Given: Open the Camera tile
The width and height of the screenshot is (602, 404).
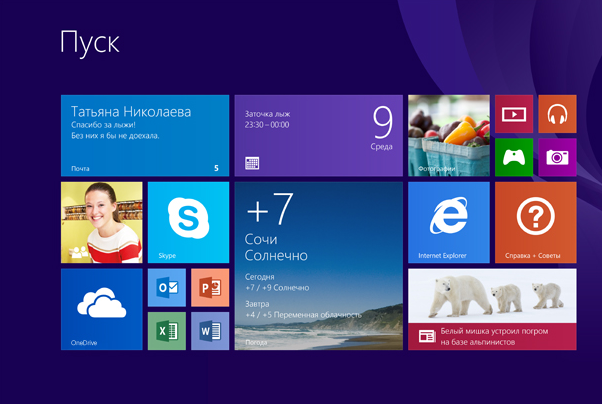Looking at the screenshot, I should (557, 157).
